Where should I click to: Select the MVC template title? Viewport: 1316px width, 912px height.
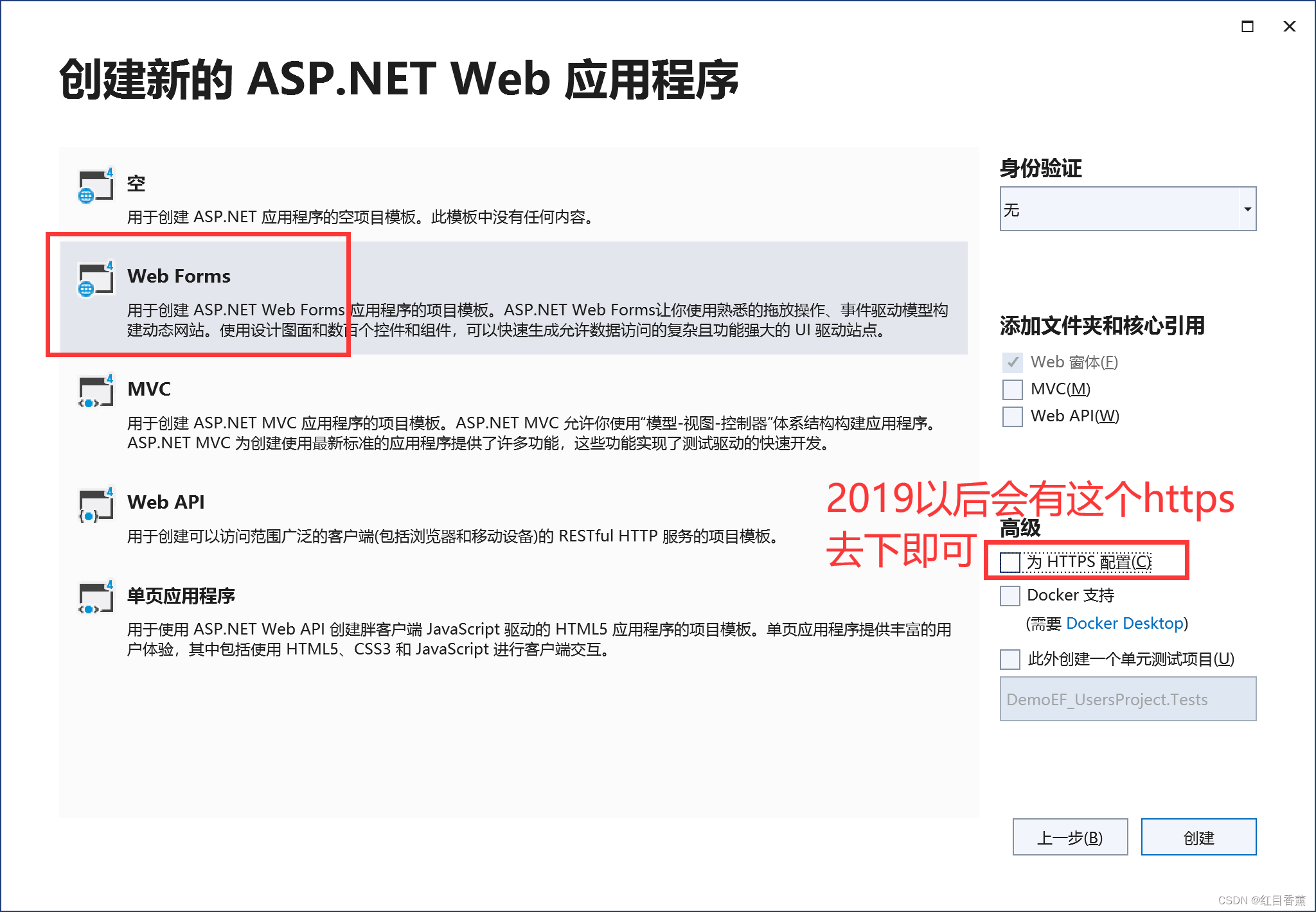coord(149,389)
